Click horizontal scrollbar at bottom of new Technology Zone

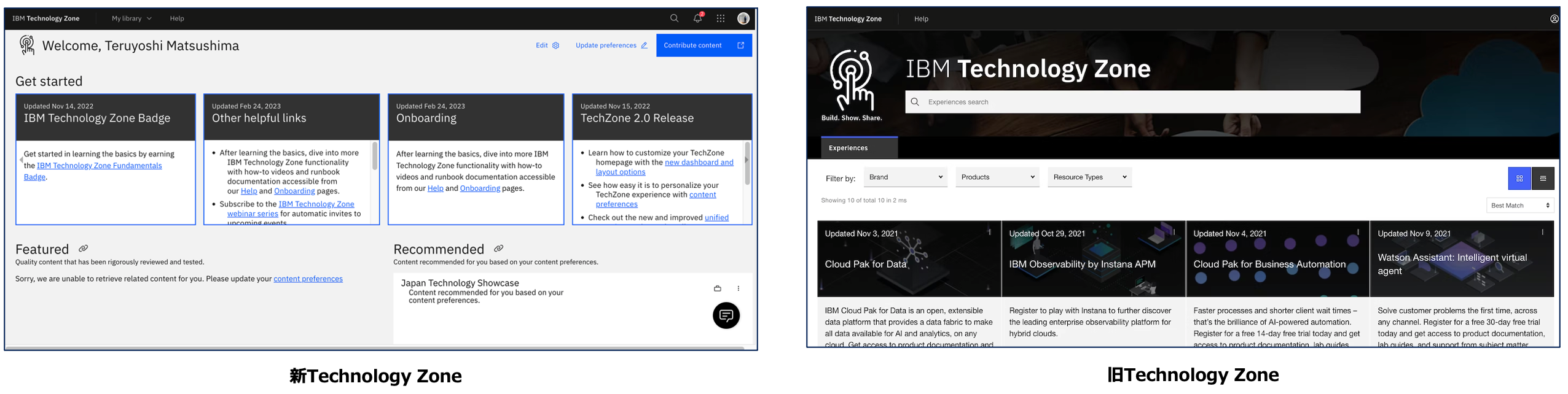(x=375, y=347)
